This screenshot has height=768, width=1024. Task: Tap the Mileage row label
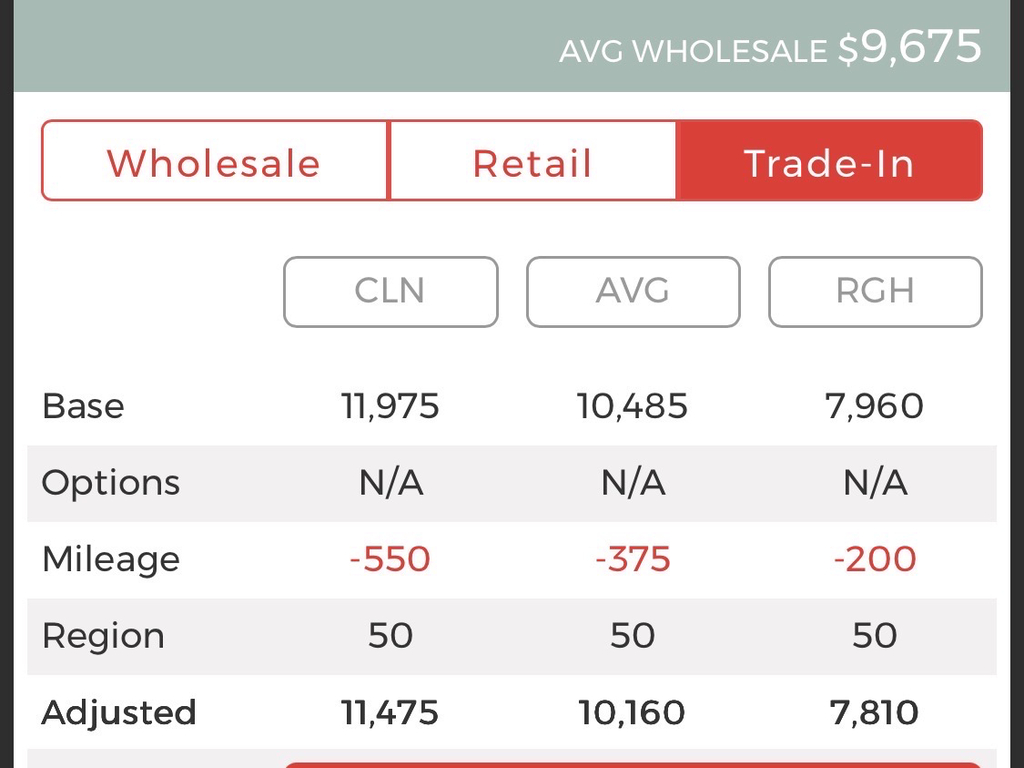point(110,559)
